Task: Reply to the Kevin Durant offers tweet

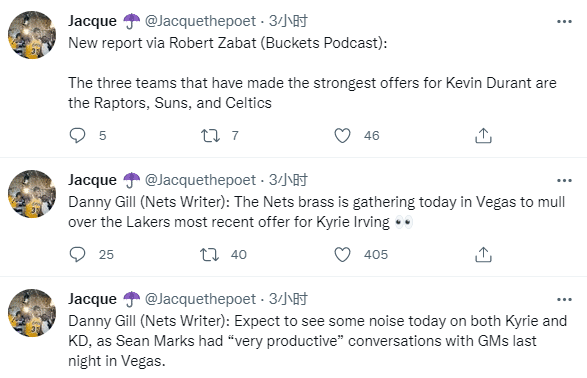Action: coord(77,135)
